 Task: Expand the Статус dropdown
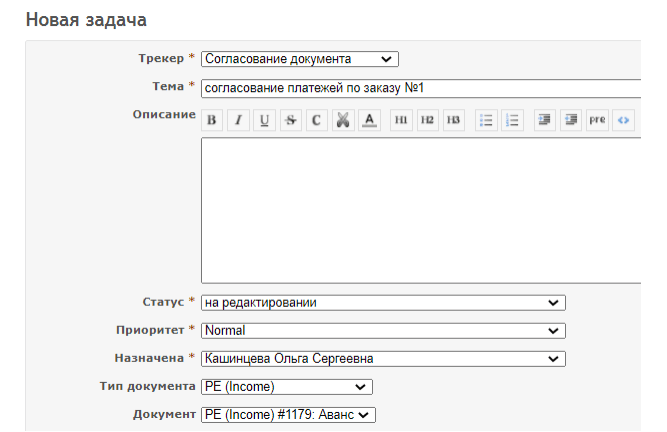point(383,303)
